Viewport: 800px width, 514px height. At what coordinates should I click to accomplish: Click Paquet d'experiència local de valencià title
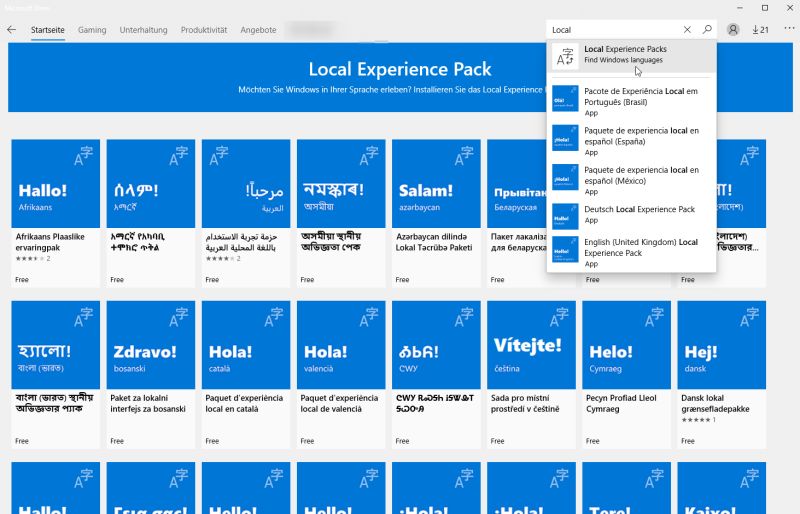[339, 403]
